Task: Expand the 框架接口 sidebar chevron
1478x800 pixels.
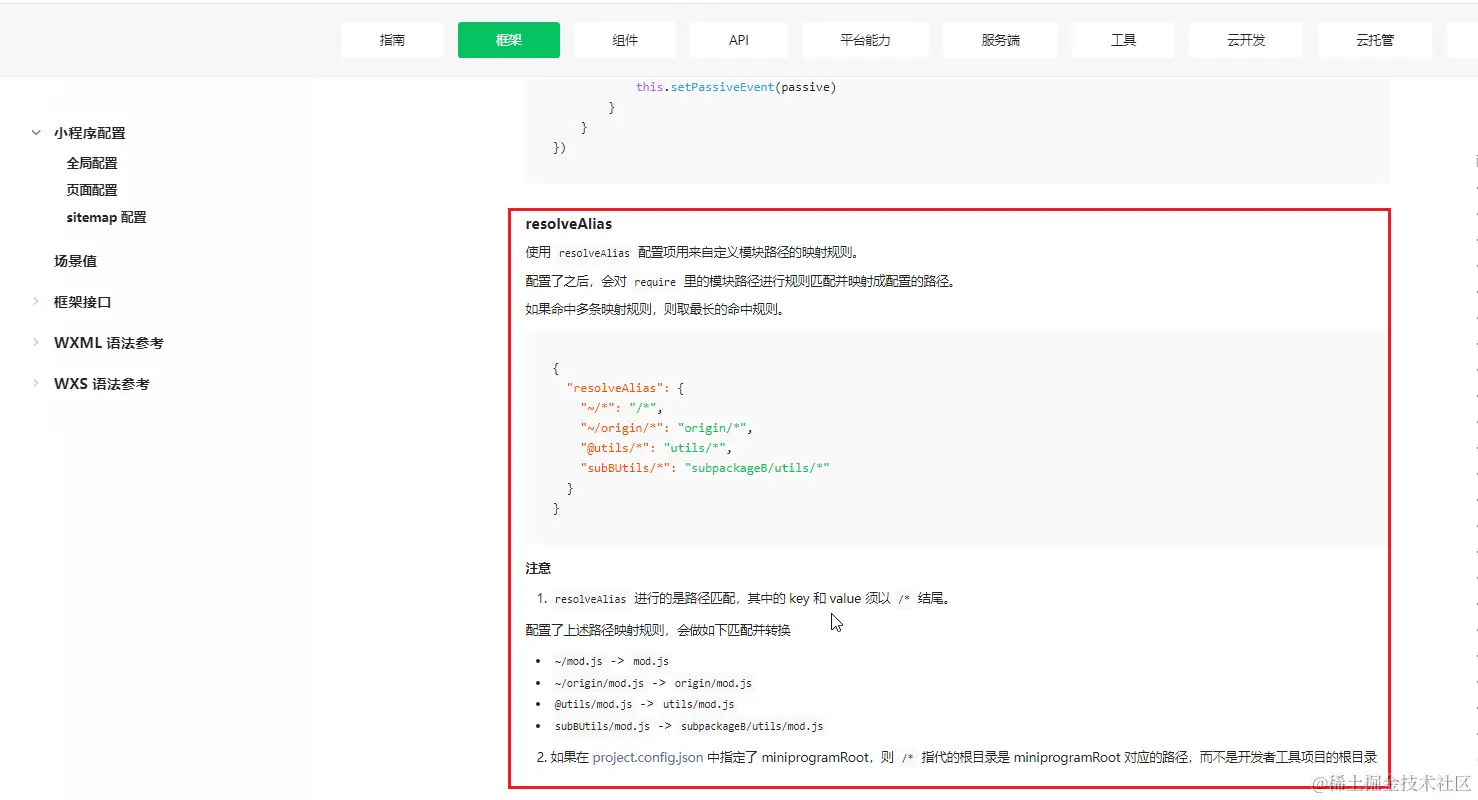Action: 36,301
